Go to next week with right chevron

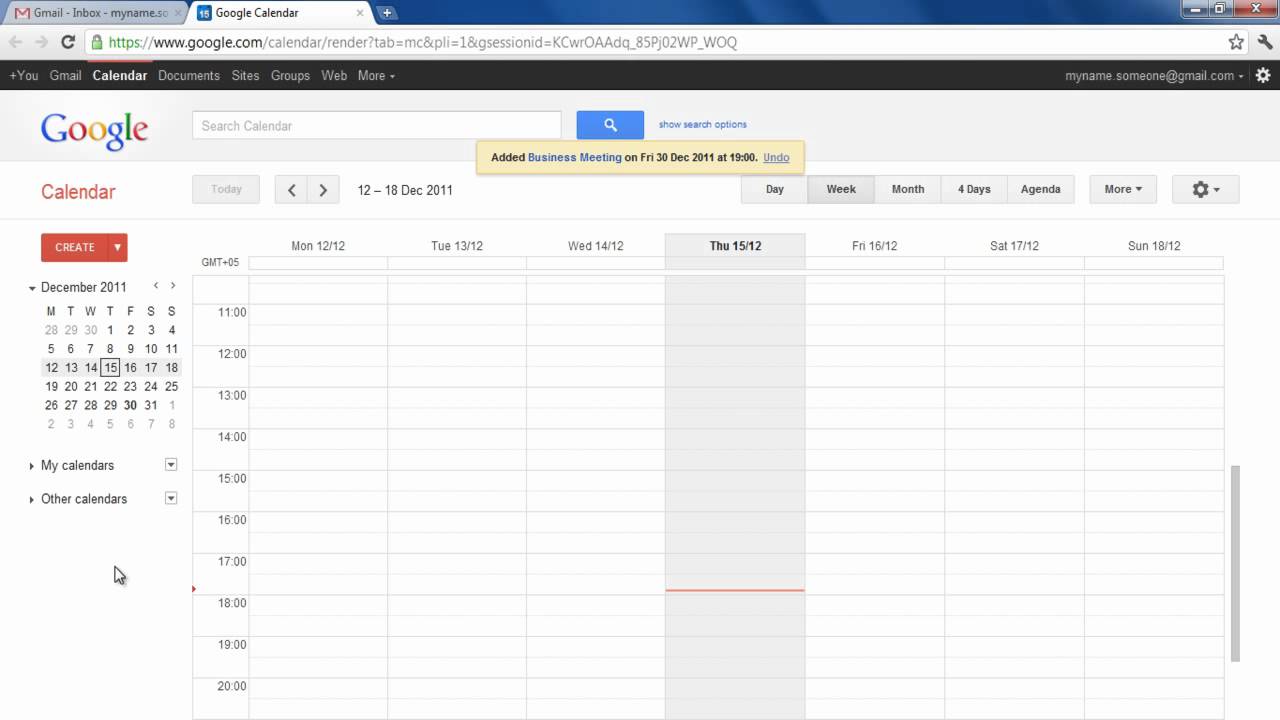click(x=323, y=189)
